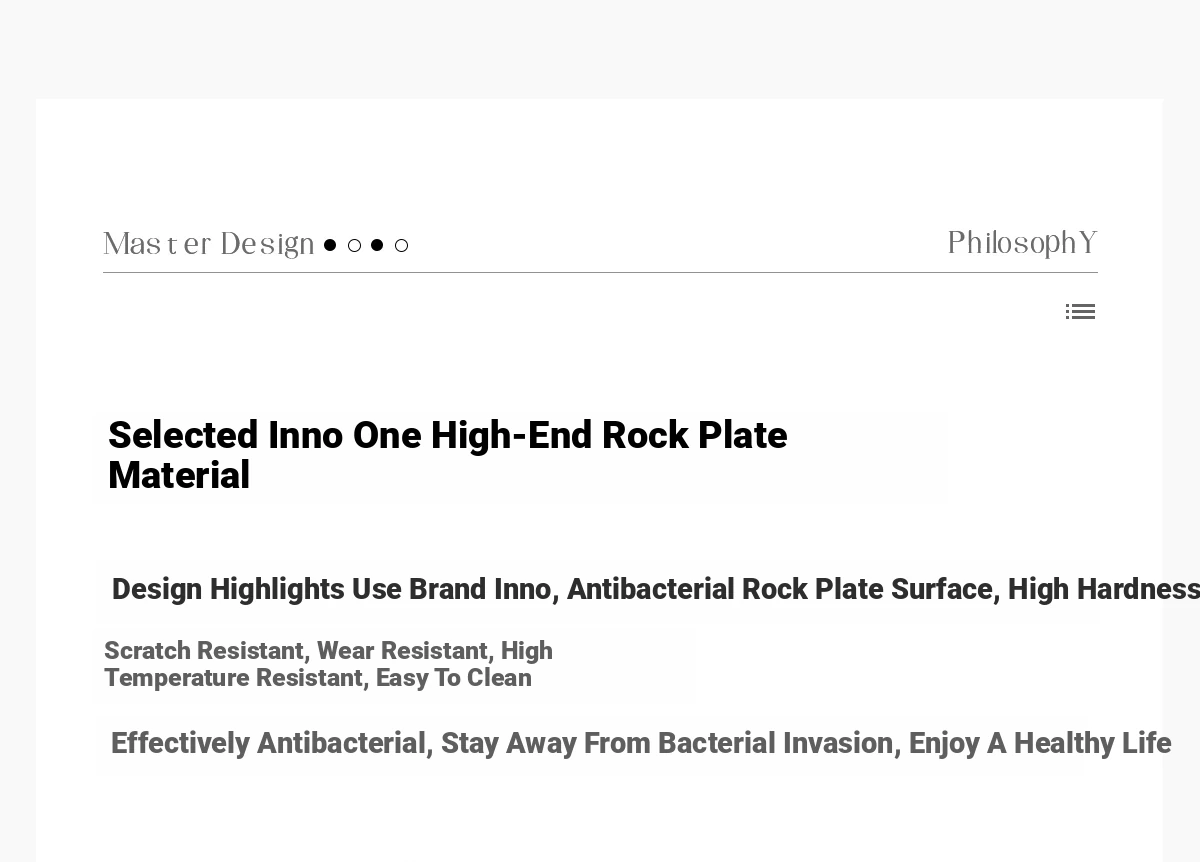Open the PhilosophY link
The image size is (1200, 862).
coord(1022,243)
